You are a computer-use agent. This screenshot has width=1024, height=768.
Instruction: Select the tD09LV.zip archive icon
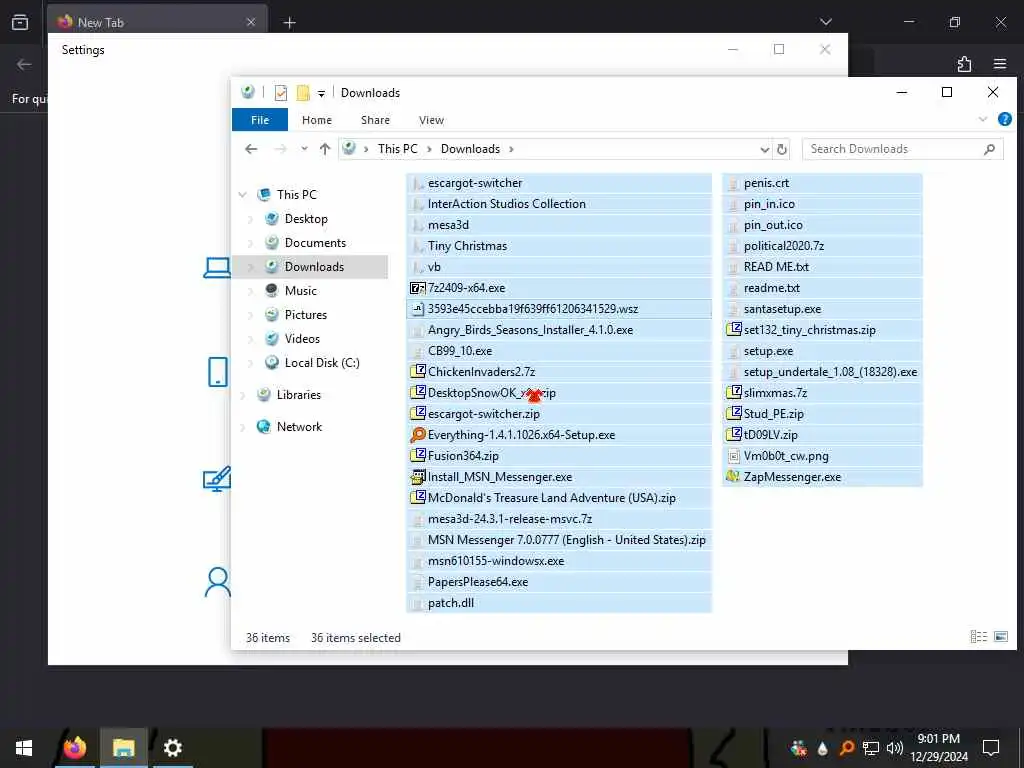pyautogui.click(x=733, y=435)
